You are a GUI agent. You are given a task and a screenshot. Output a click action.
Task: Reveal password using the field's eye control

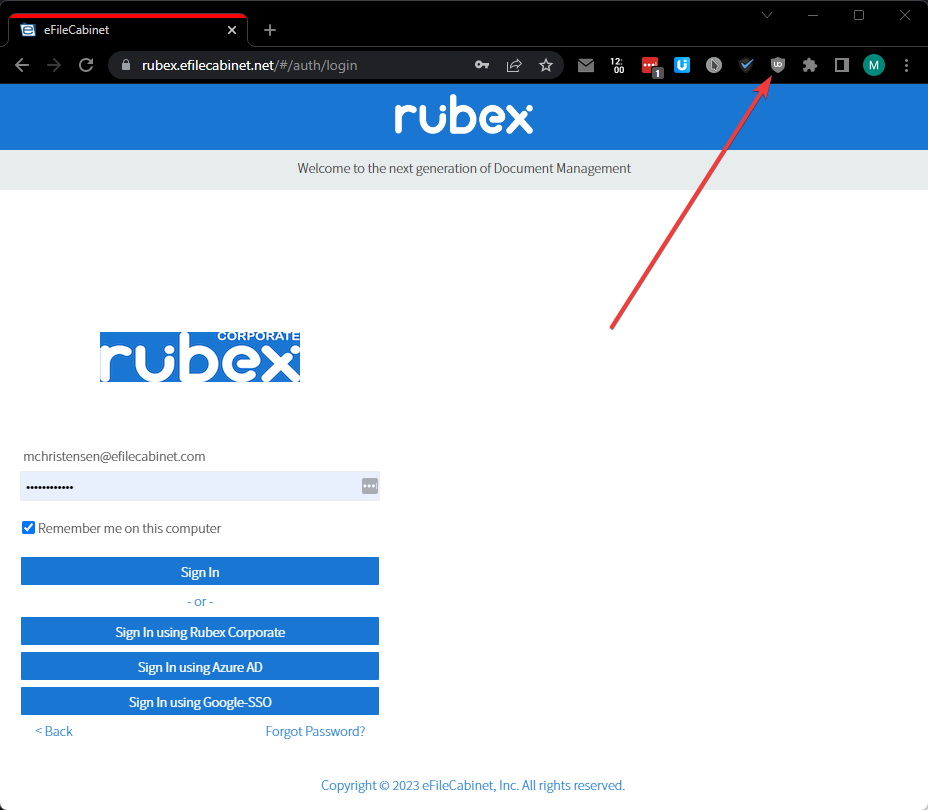click(x=369, y=486)
